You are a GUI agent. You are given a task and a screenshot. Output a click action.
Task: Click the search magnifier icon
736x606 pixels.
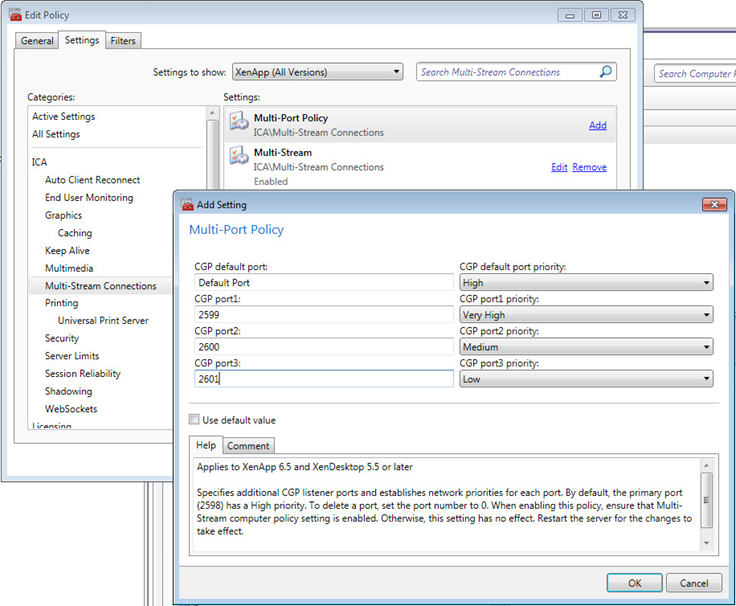(606, 72)
